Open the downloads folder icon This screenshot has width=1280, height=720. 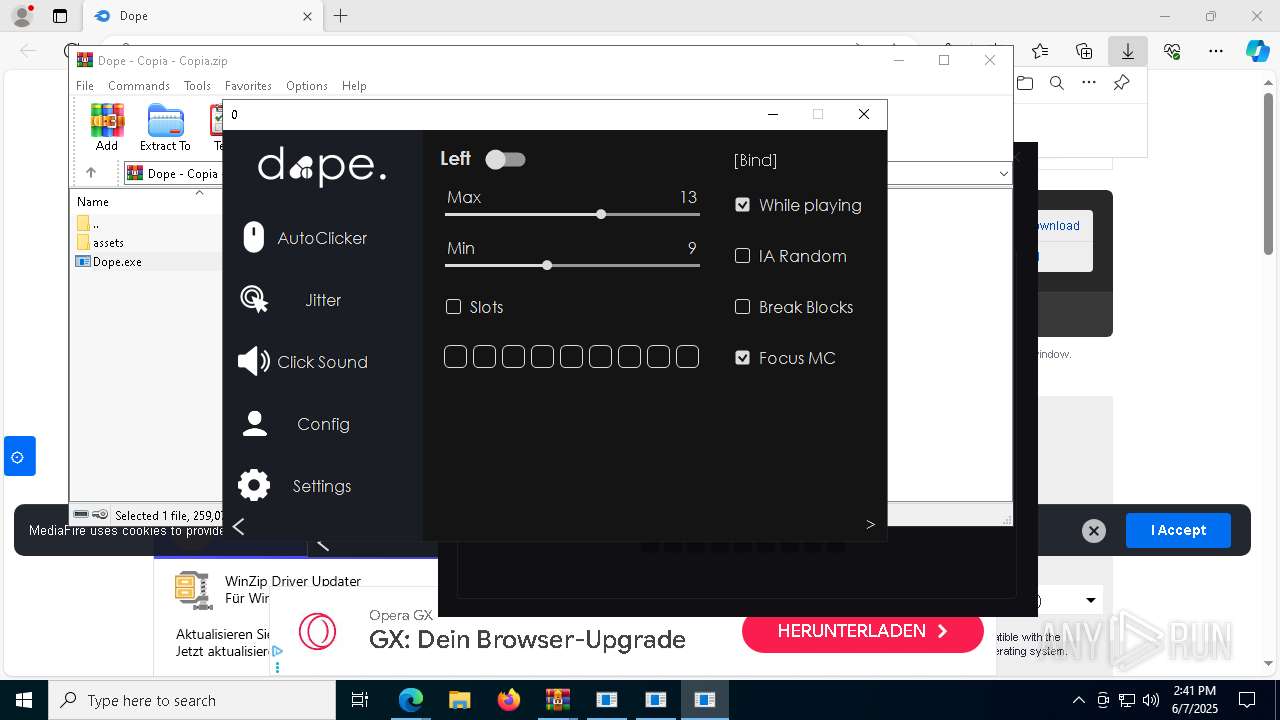coord(1024,83)
